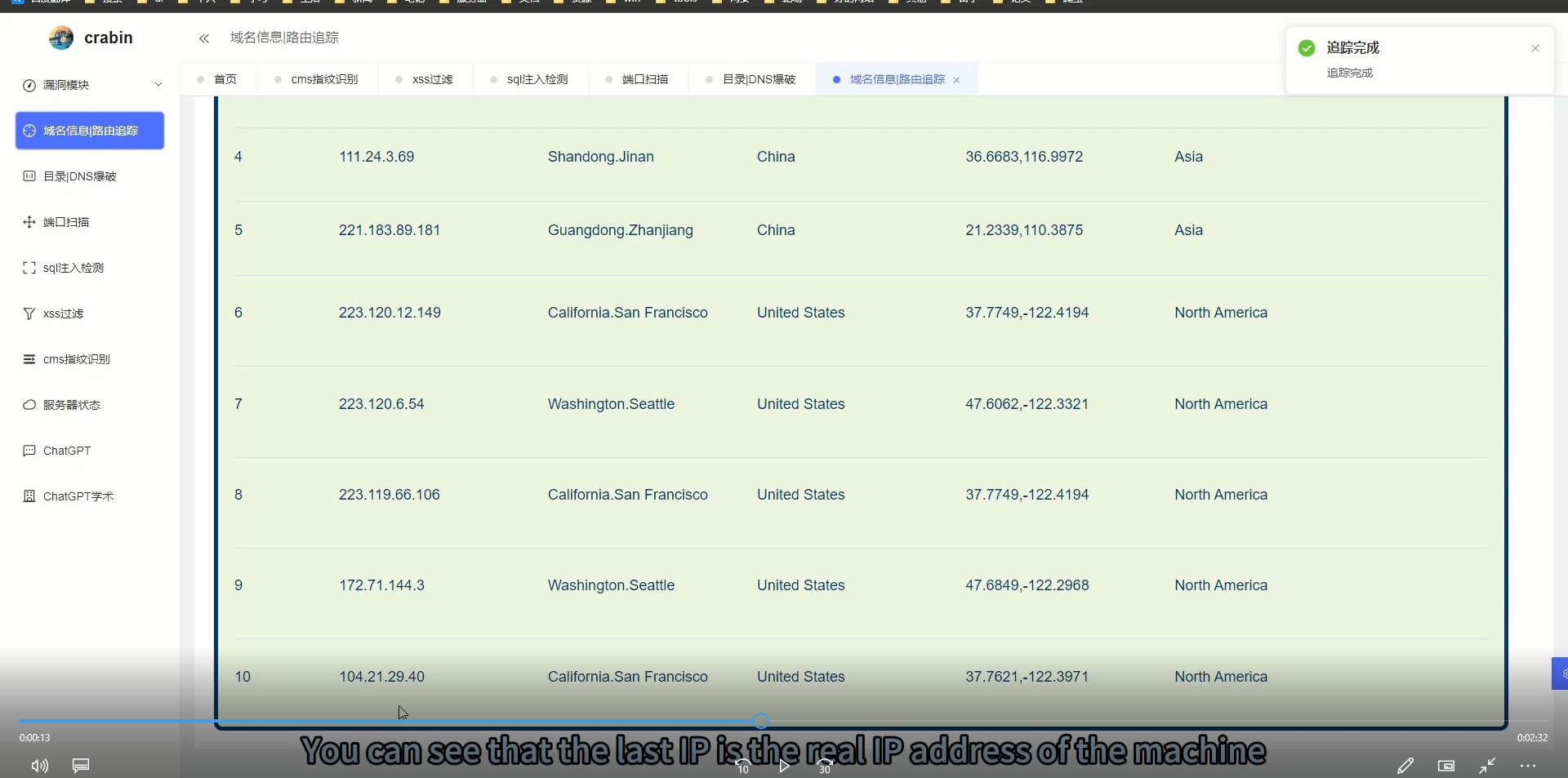Switch to the sql注入检测 tab

[x=531, y=79]
